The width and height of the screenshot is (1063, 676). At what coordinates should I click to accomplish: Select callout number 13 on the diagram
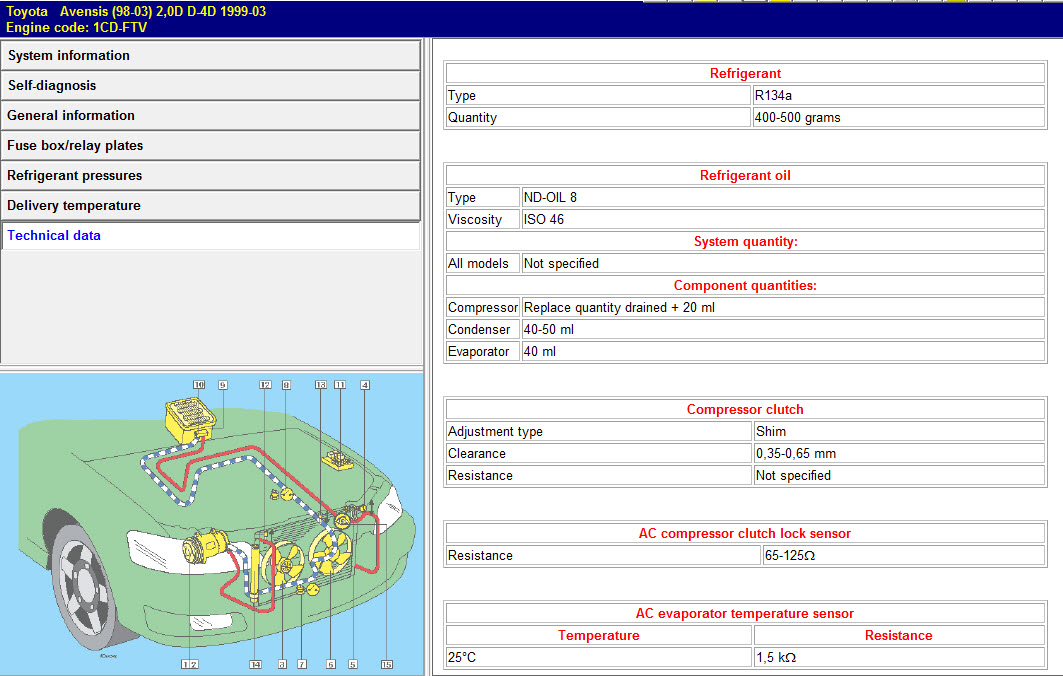[x=320, y=385]
